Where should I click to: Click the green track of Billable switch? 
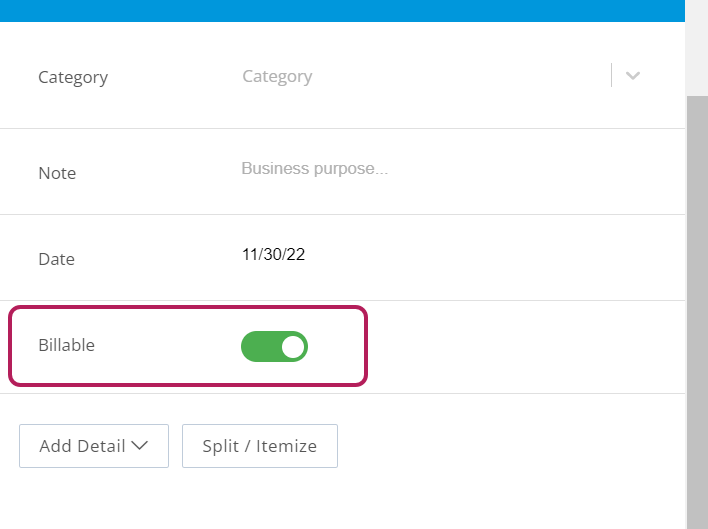click(x=260, y=347)
